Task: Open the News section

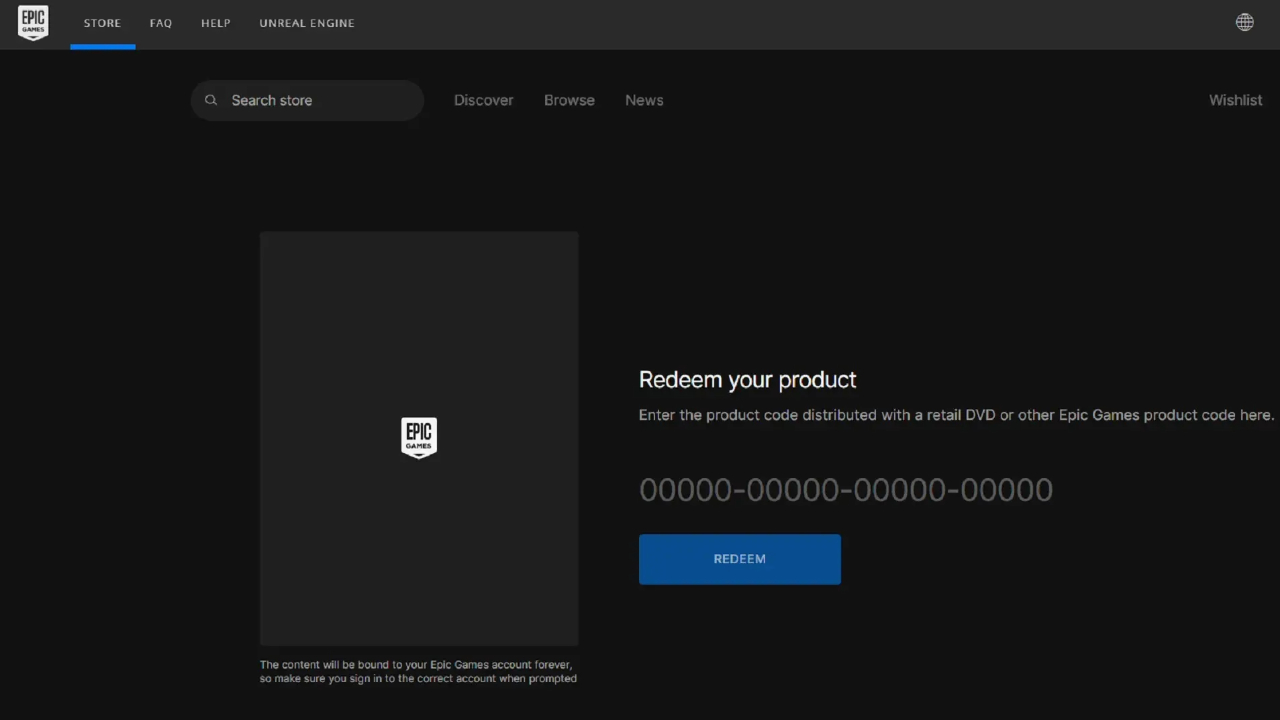Action: click(644, 100)
